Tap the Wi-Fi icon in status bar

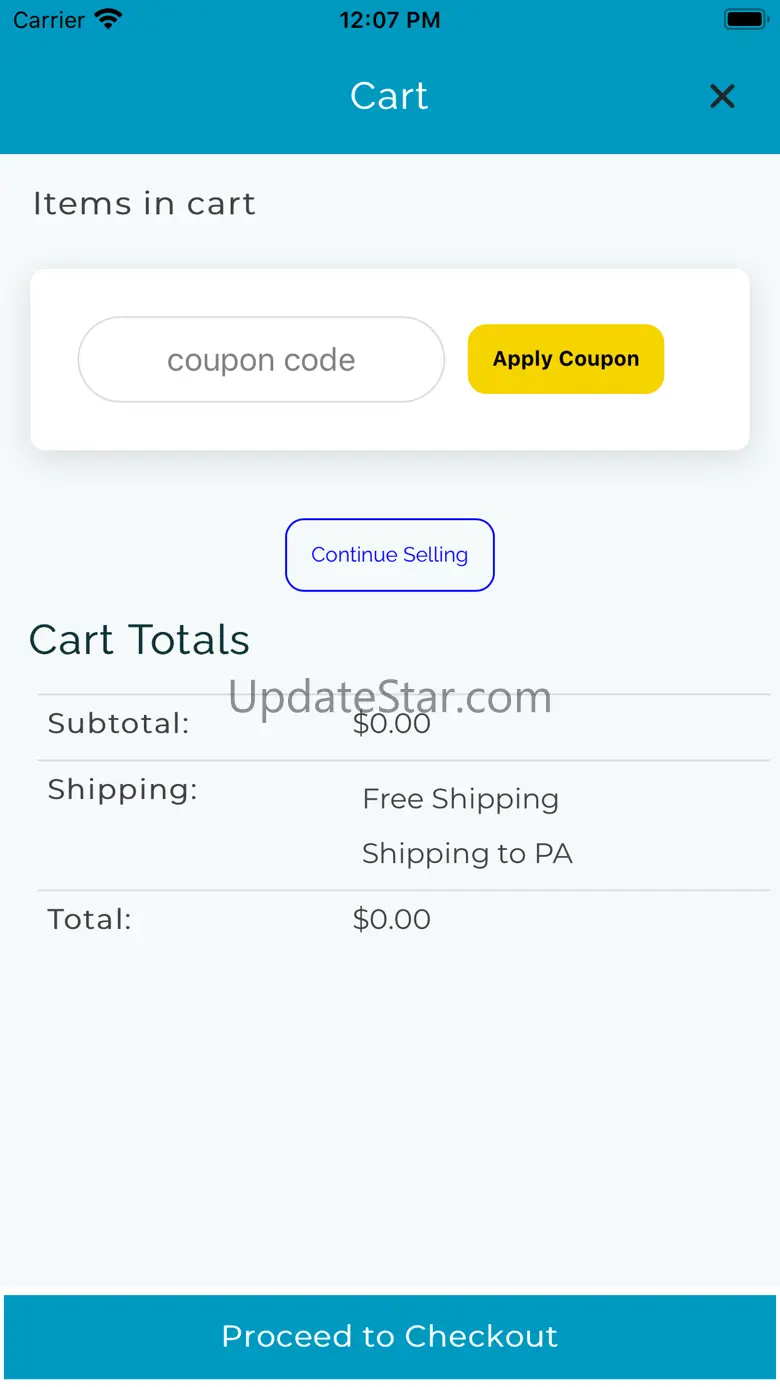point(107,19)
